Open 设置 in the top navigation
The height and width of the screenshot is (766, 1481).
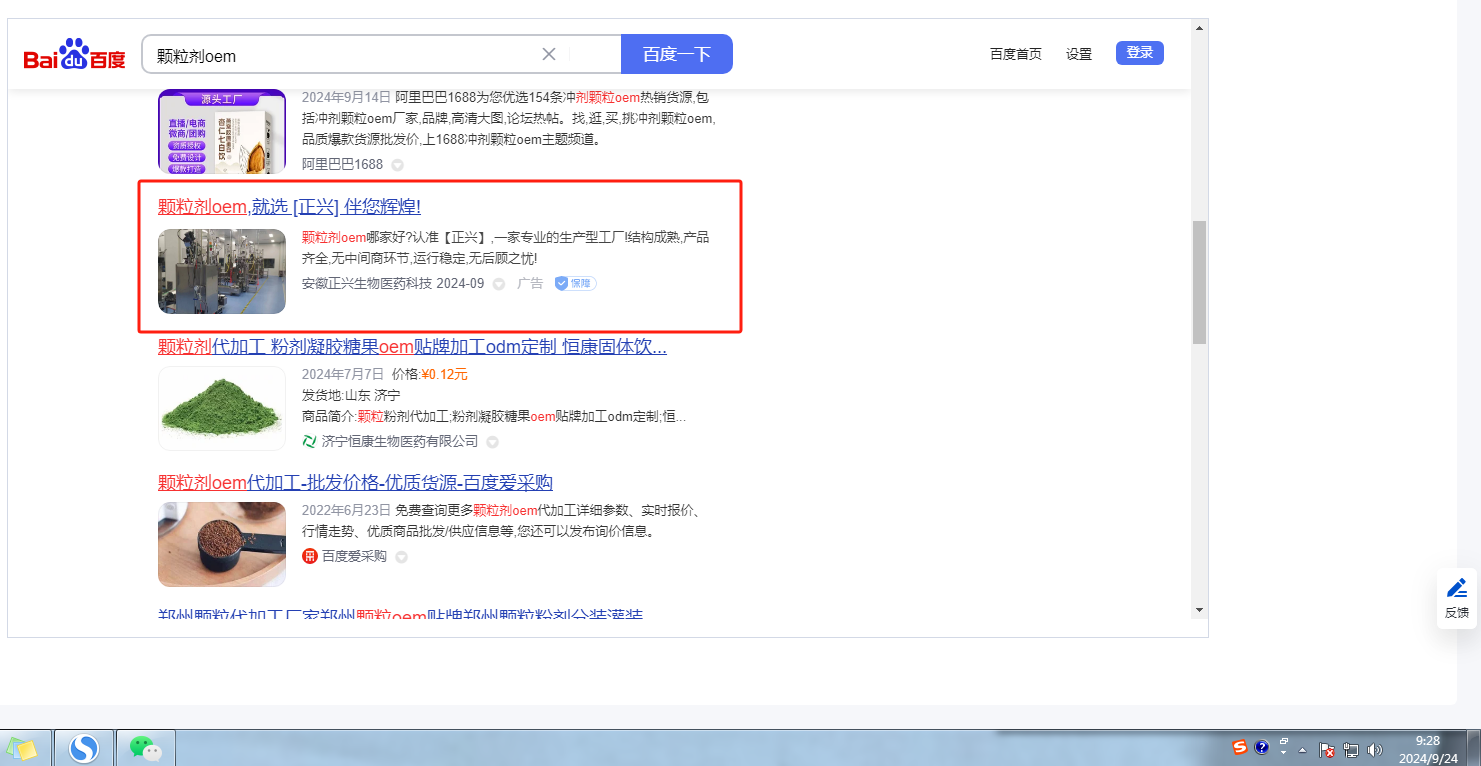1079,54
